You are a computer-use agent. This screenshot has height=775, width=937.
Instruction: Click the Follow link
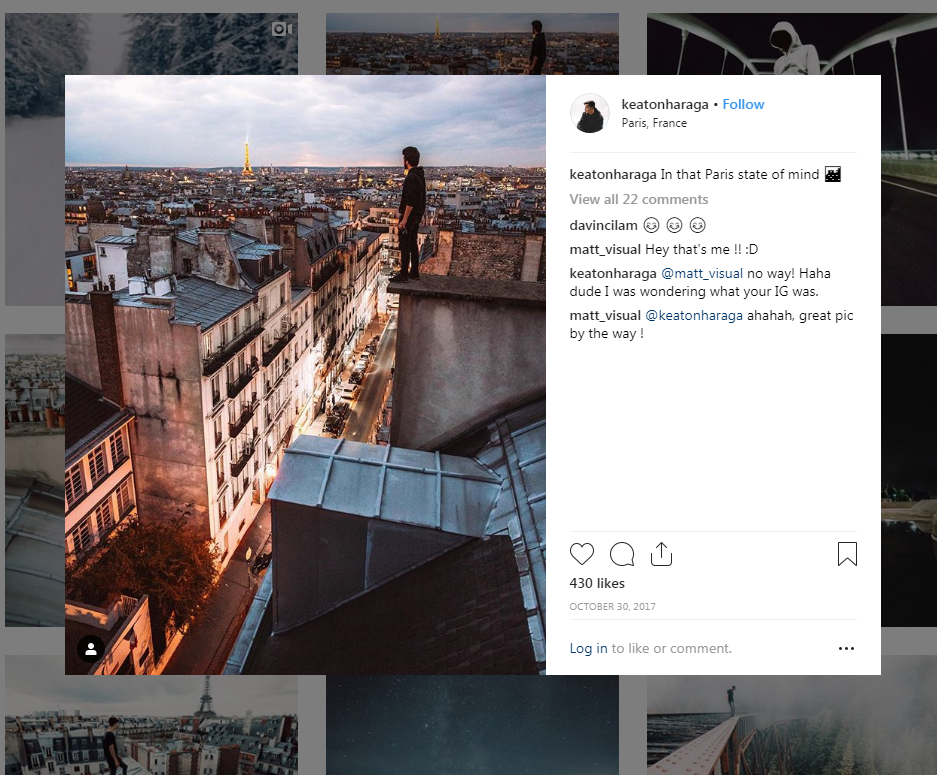click(x=743, y=105)
